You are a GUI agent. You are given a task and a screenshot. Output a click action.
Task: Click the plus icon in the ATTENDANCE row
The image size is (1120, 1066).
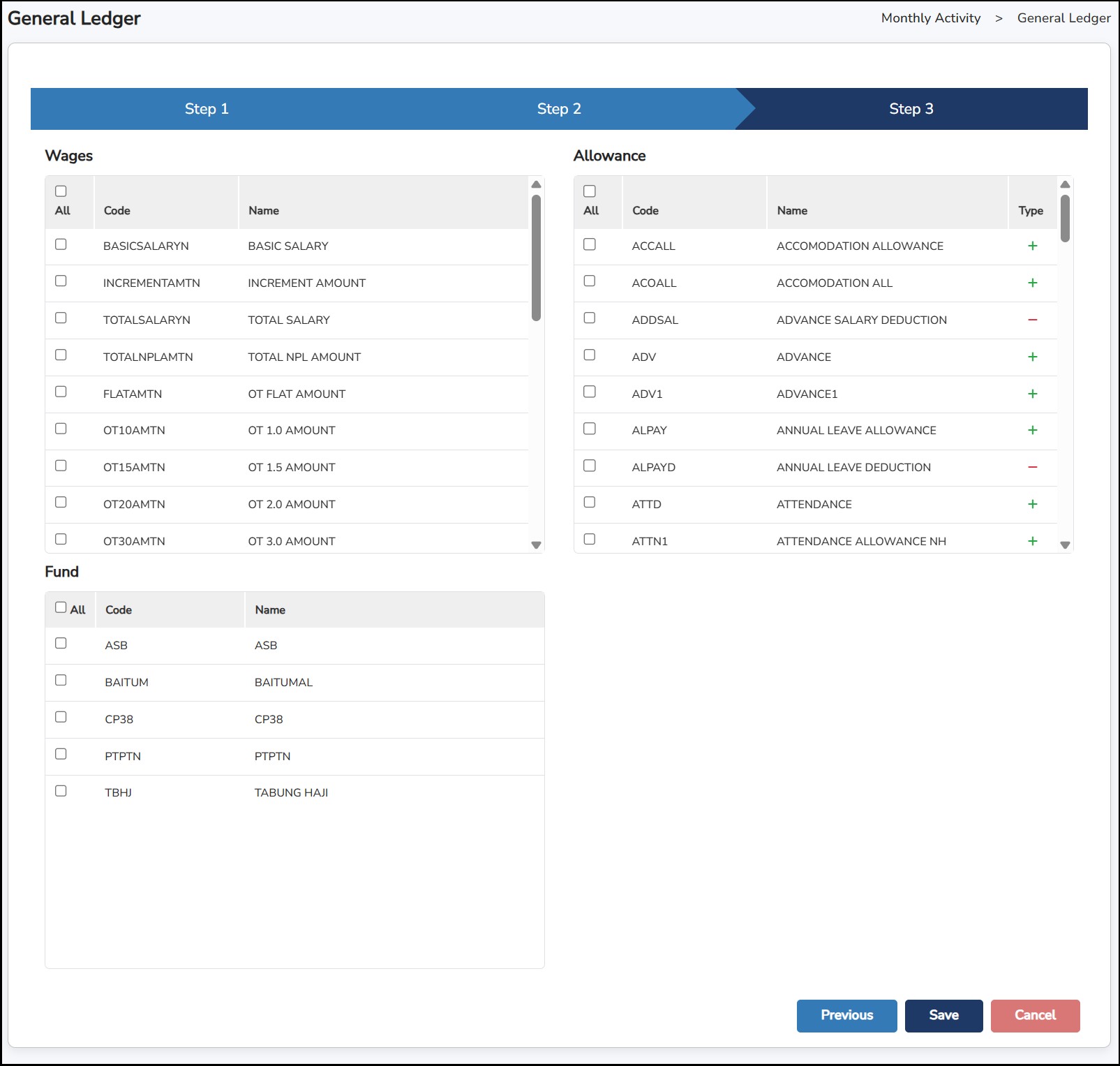[1032, 504]
